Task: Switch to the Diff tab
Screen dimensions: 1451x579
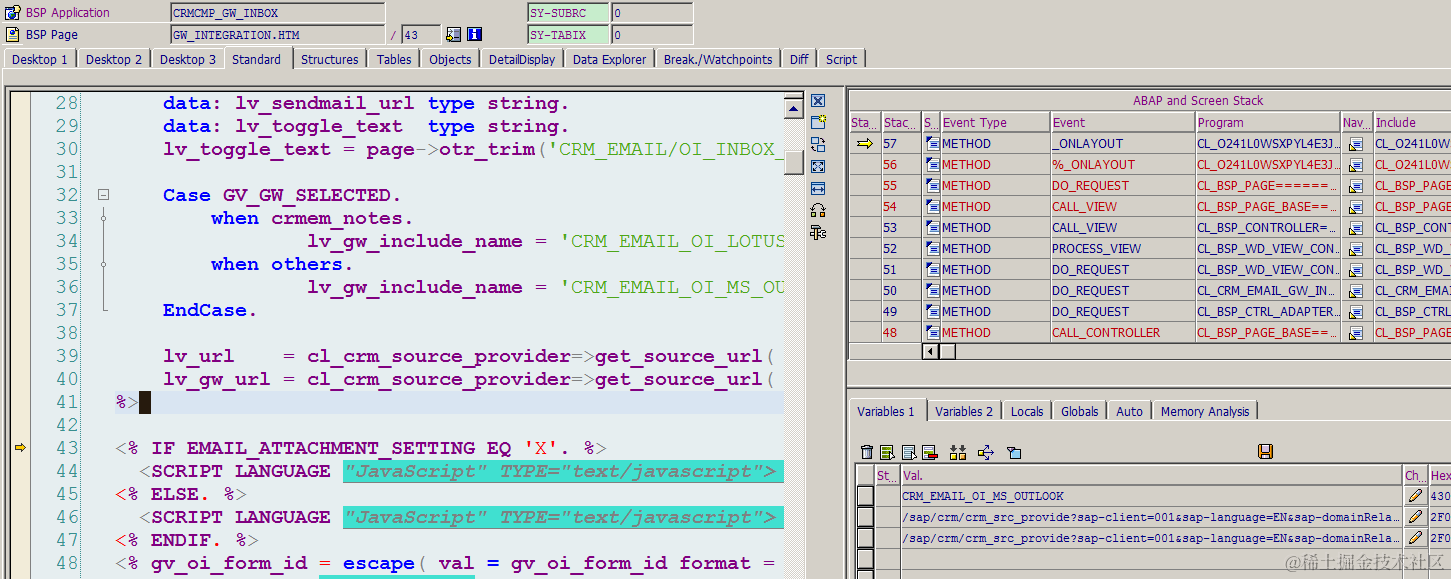Action: pos(799,59)
